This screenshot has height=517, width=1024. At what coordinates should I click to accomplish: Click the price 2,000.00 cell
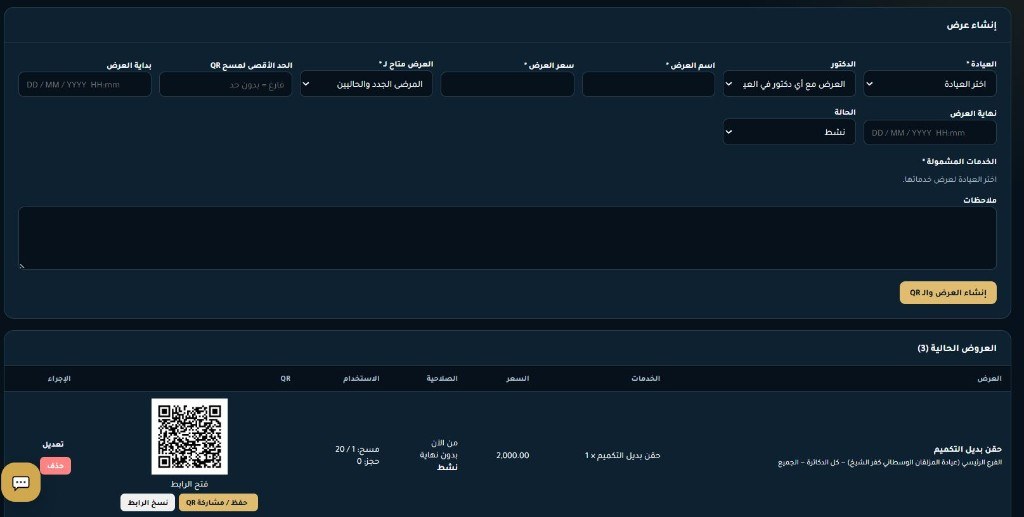(513, 456)
